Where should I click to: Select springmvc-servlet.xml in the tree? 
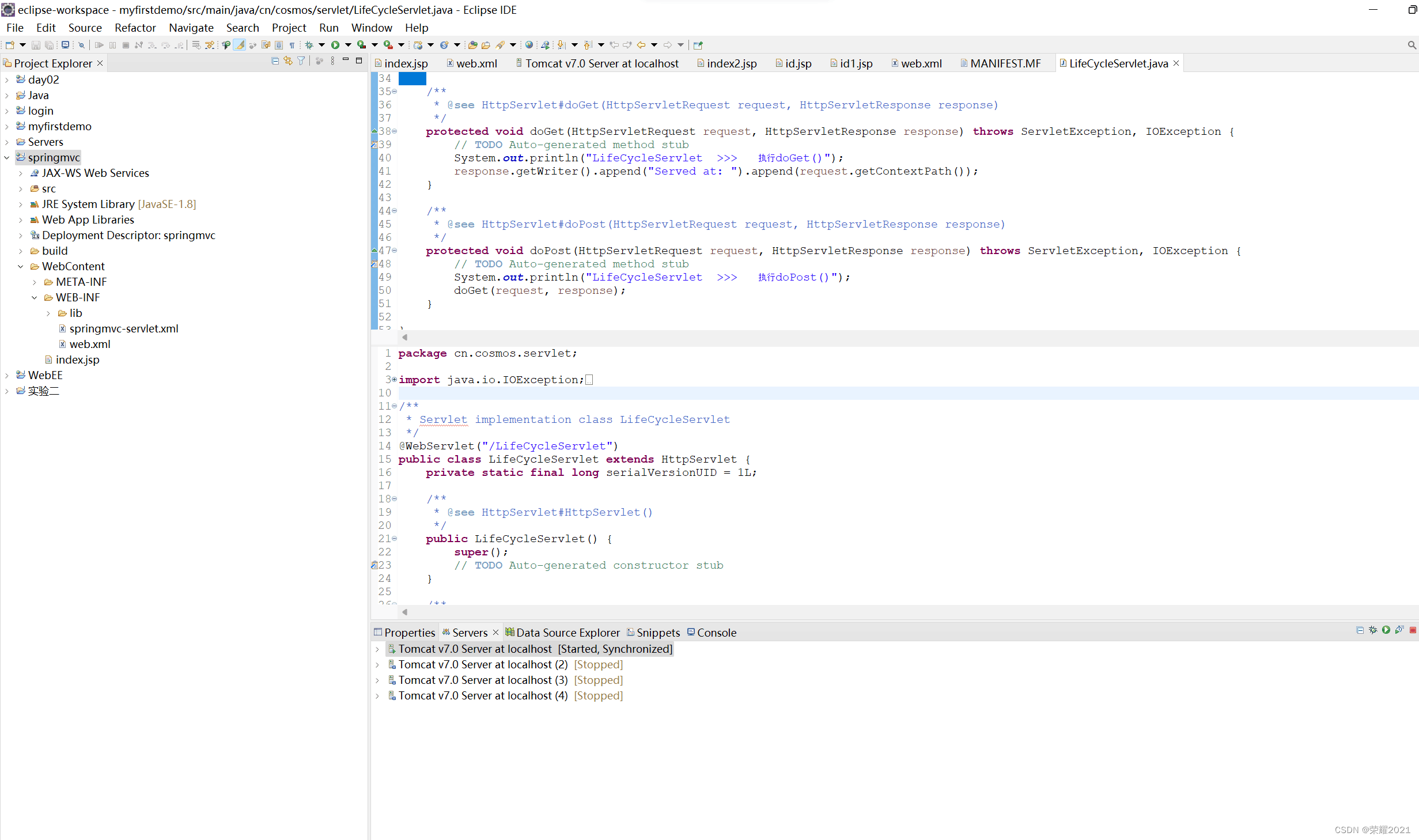pos(124,328)
